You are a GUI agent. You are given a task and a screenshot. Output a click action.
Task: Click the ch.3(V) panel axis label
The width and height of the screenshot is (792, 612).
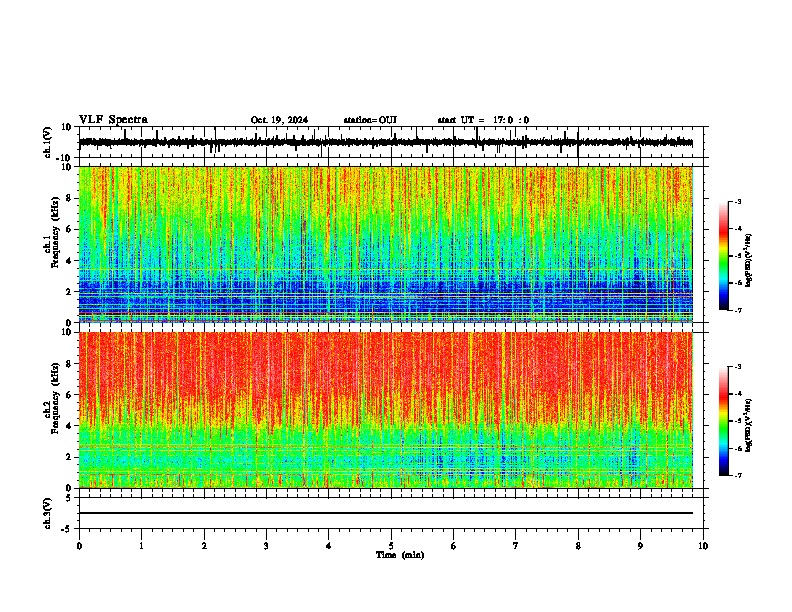point(48,513)
